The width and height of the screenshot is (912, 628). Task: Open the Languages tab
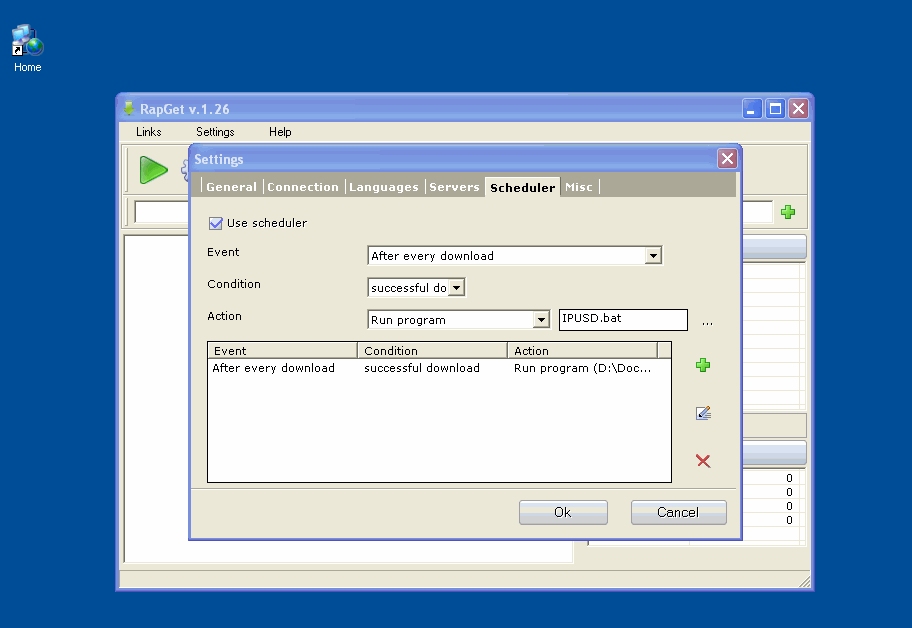pos(383,187)
